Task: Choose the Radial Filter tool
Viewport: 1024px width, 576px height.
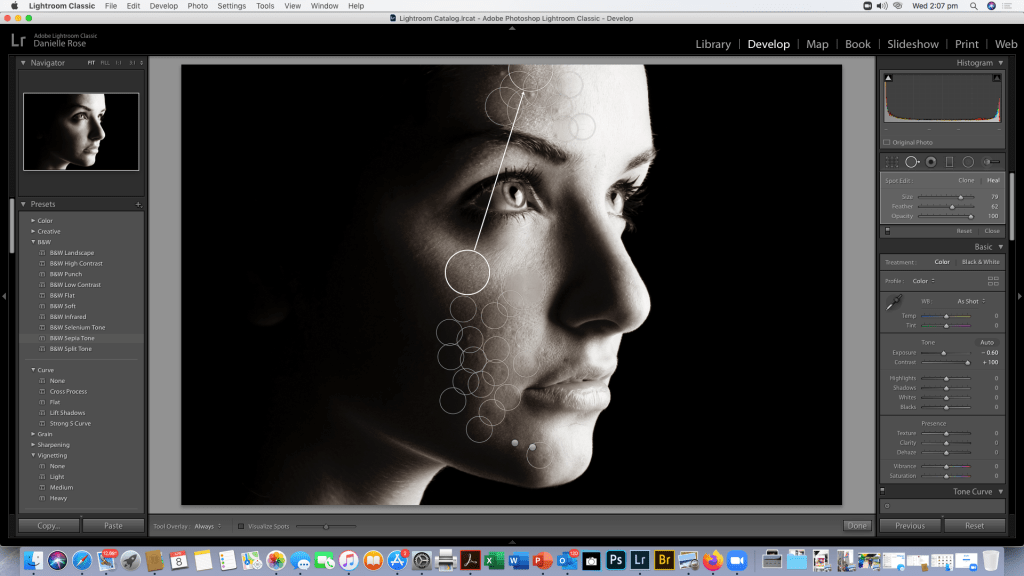Action: pyautogui.click(x=968, y=162)
